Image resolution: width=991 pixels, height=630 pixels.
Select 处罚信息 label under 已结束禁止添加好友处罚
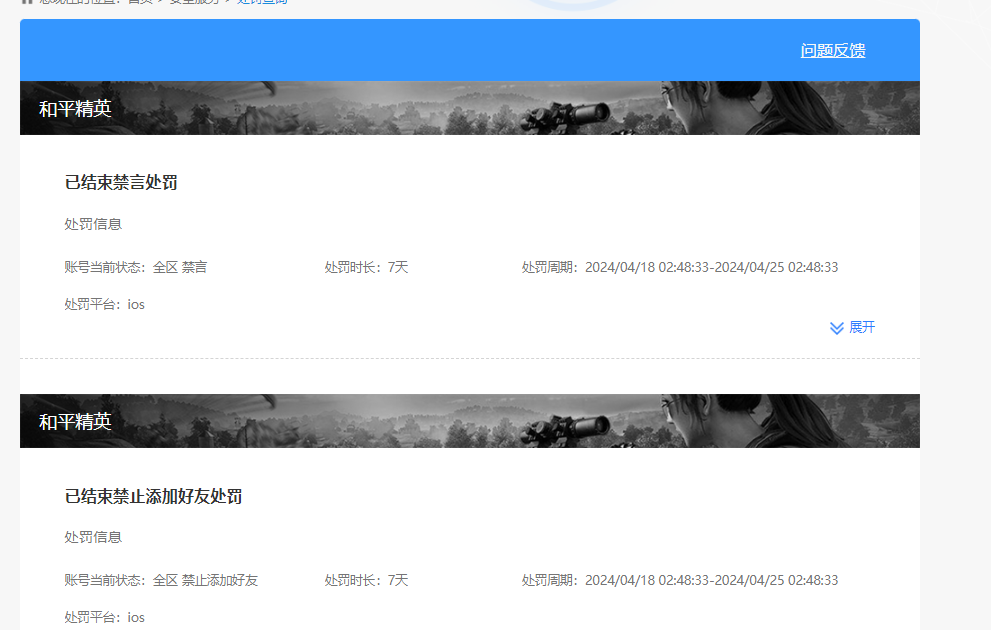point(93,537)
